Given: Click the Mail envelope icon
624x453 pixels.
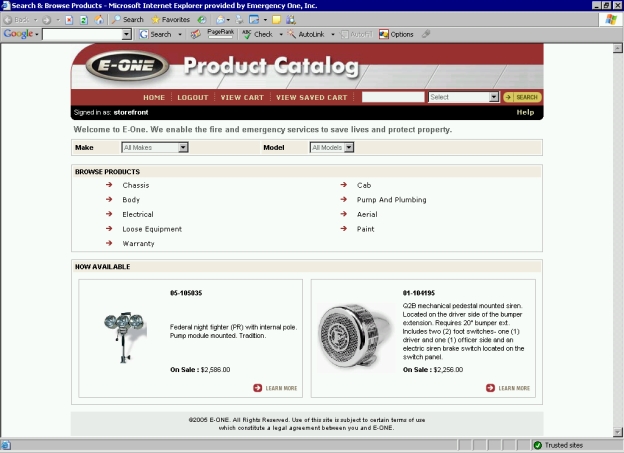Looking at the screenshot, I should [x=220, y=20].
